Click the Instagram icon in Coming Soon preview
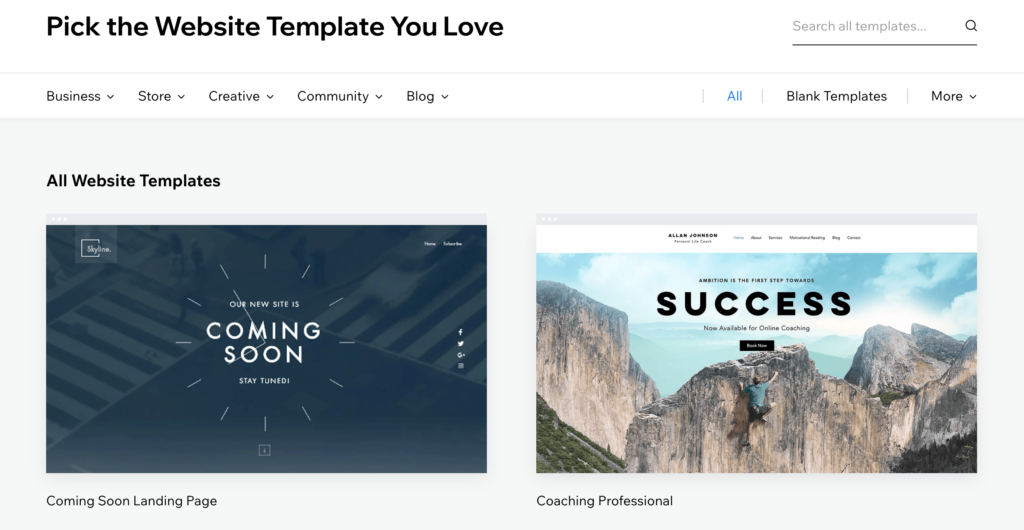 pos(460,366)
